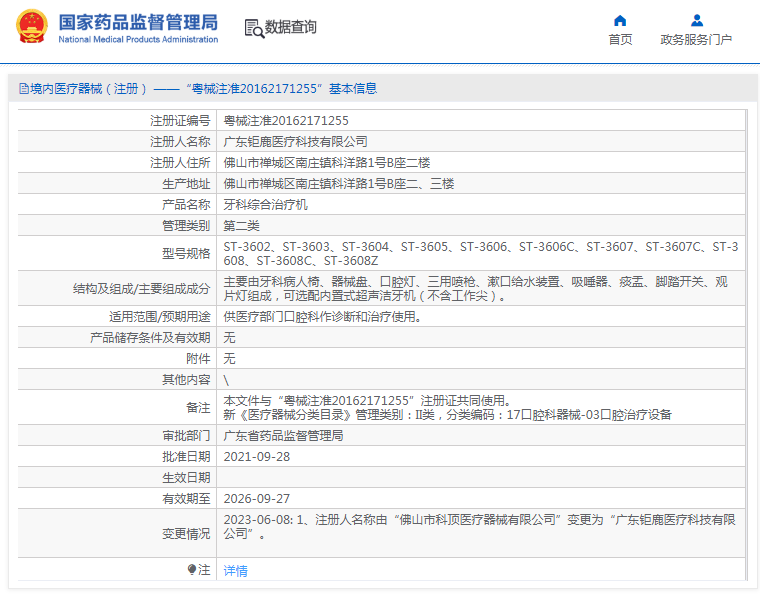Click the 备注 label
Image resolution: width=760 pixels, height=602 pixels.
pyautogui.click(x=198, y=408)
